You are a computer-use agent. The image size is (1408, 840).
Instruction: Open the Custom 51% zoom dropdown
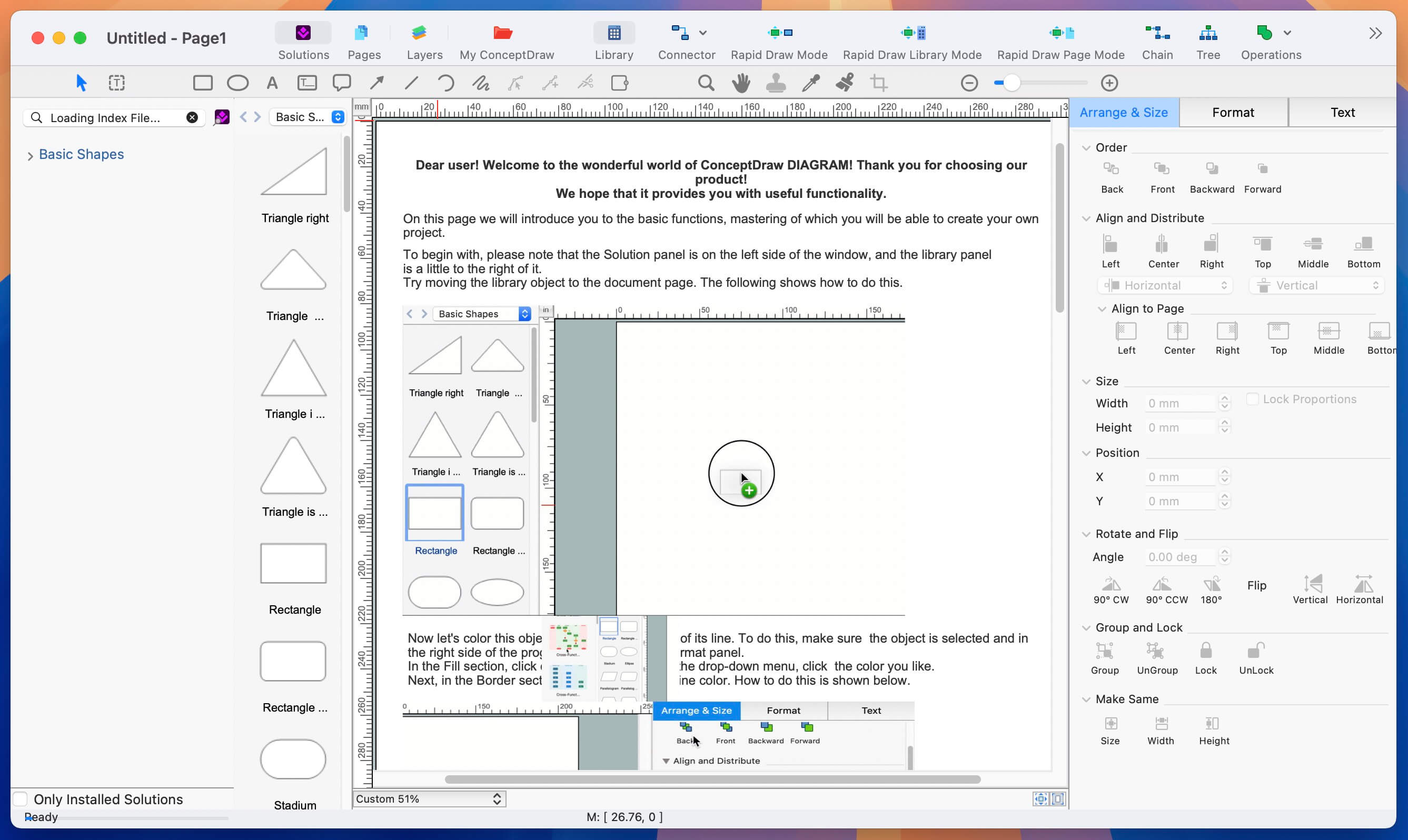click(x=428, y=798)
